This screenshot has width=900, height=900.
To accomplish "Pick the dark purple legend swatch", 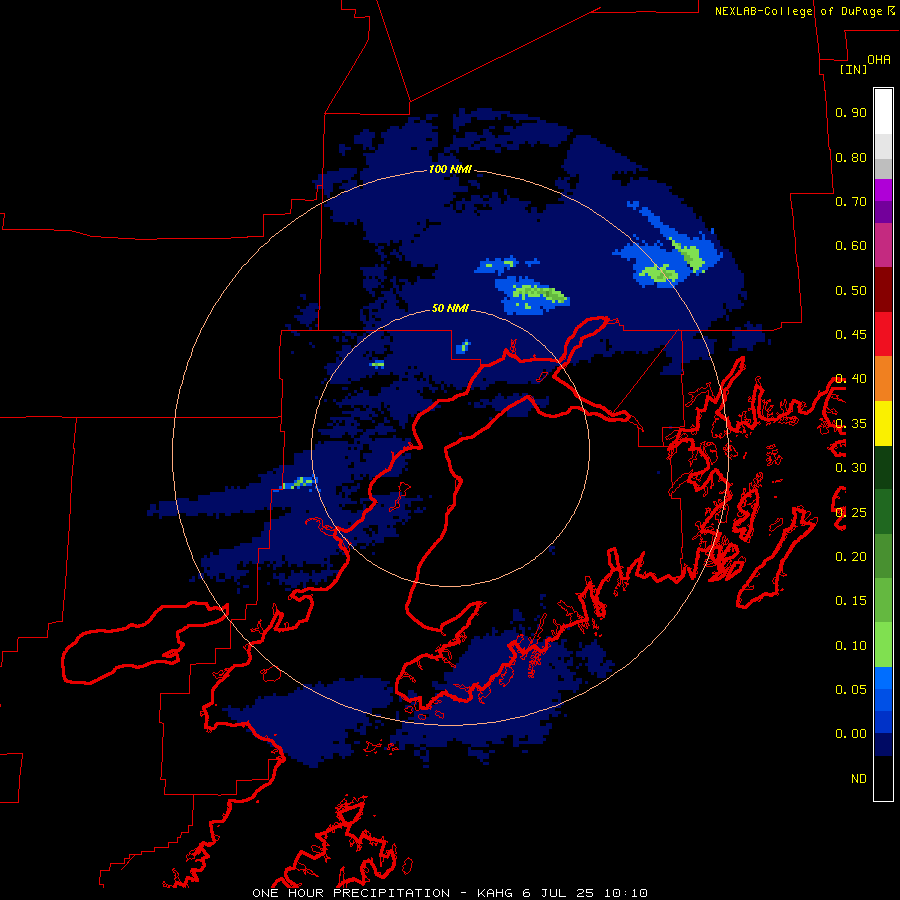I will pos(883,212).
